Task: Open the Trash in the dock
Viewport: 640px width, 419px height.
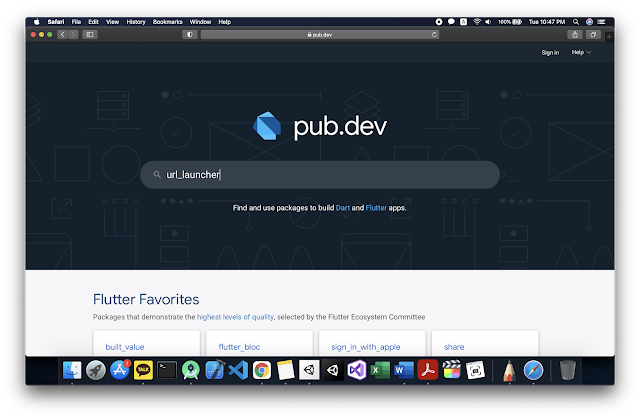Action: tap(567, 370)
